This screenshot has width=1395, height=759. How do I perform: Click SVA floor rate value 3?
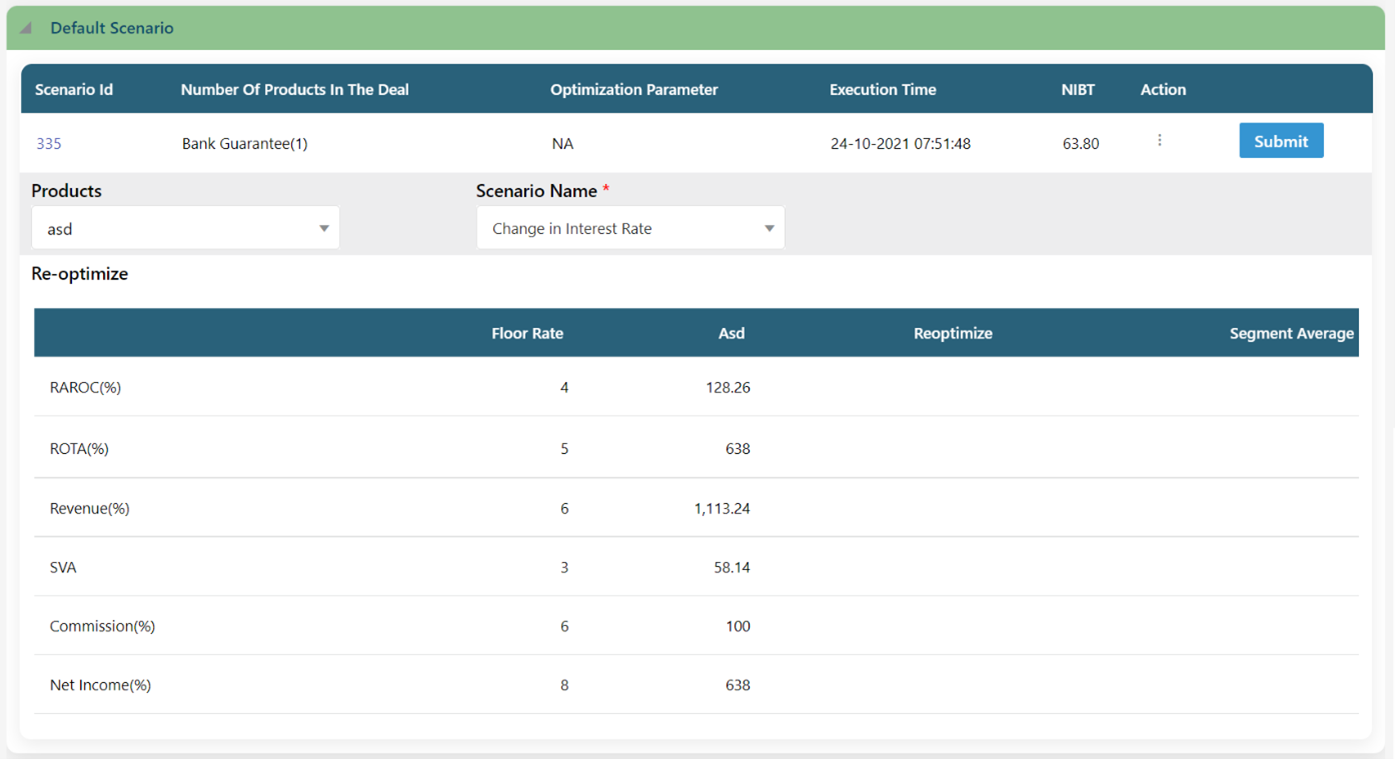click(x=564, y=567)
